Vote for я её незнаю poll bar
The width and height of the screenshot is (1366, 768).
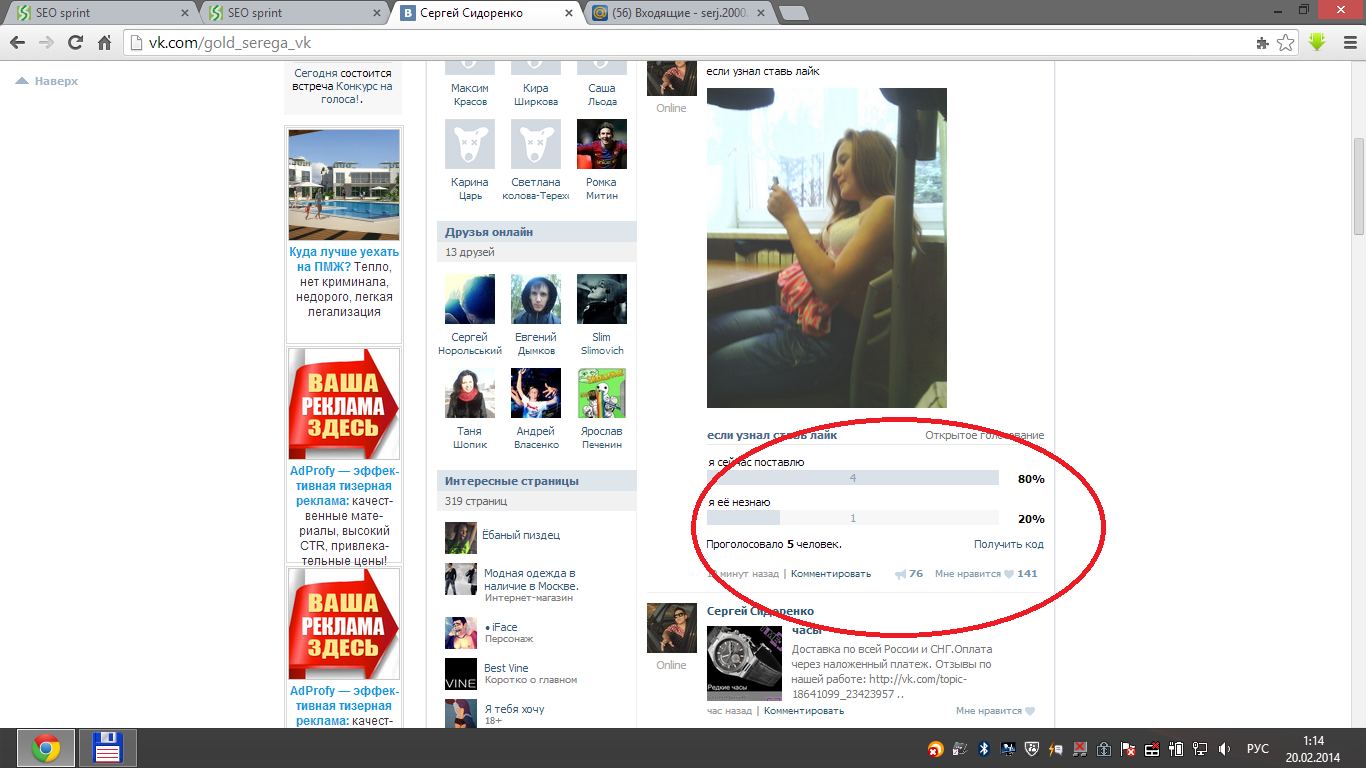click(853, 518)
